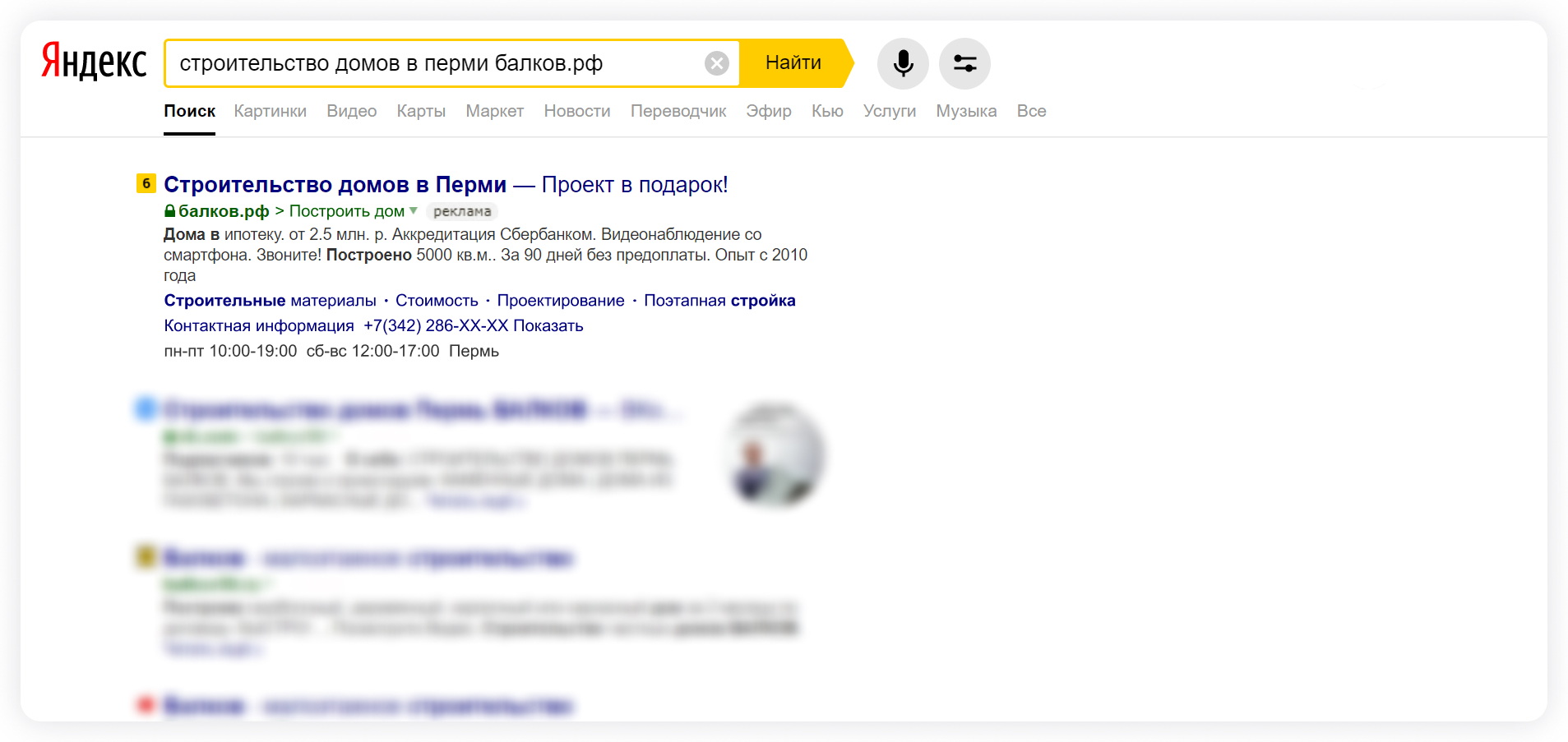Reveal phone number via +7(342) 286-XX-XX Показать
Image resolution: width=1568 pixels, height=742 pixels.
(474, 326)
